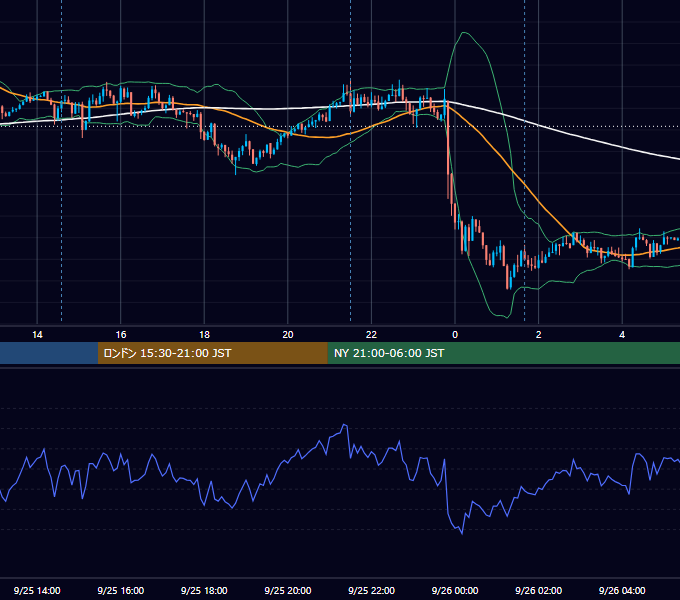The width and height of the screenshot is (680, 600).
Task: Click the 20 hour label on price chart axis
Action: pyautogui.click(x=288, y=335)
